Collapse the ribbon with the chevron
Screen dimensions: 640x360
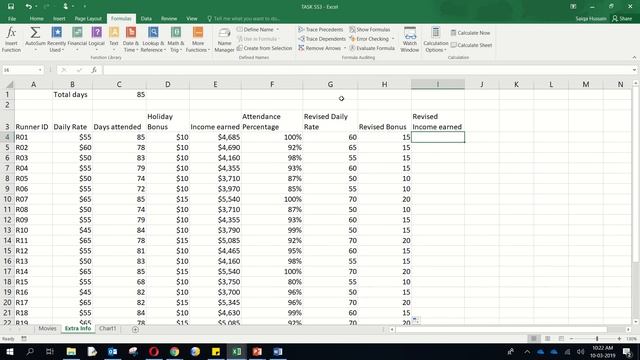(x=634, y=58)
